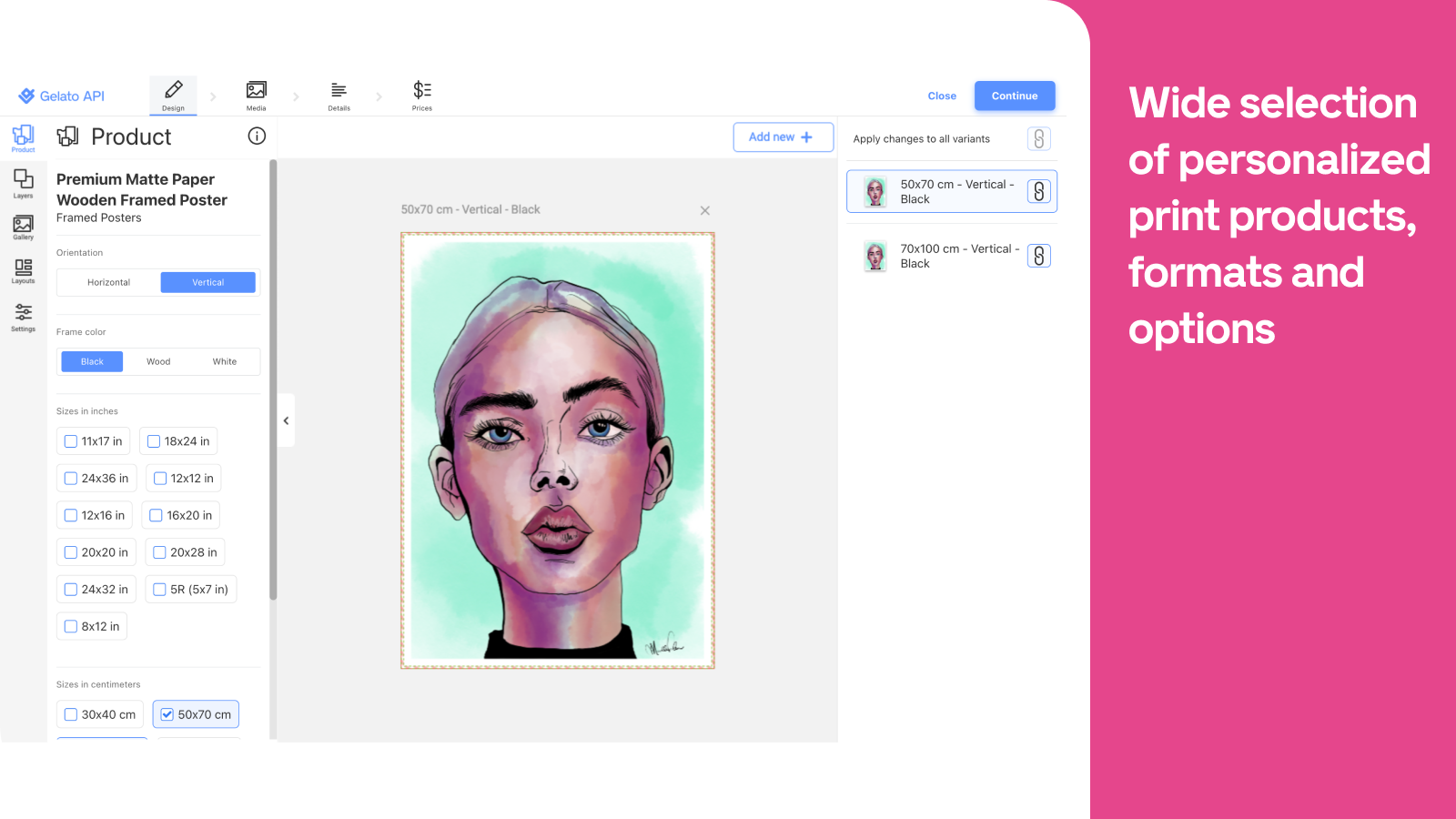Viewport: 1456px width, 819px height.
Task: Uncheck the 50x70 cm size checkbox
Action: [167, 714]
